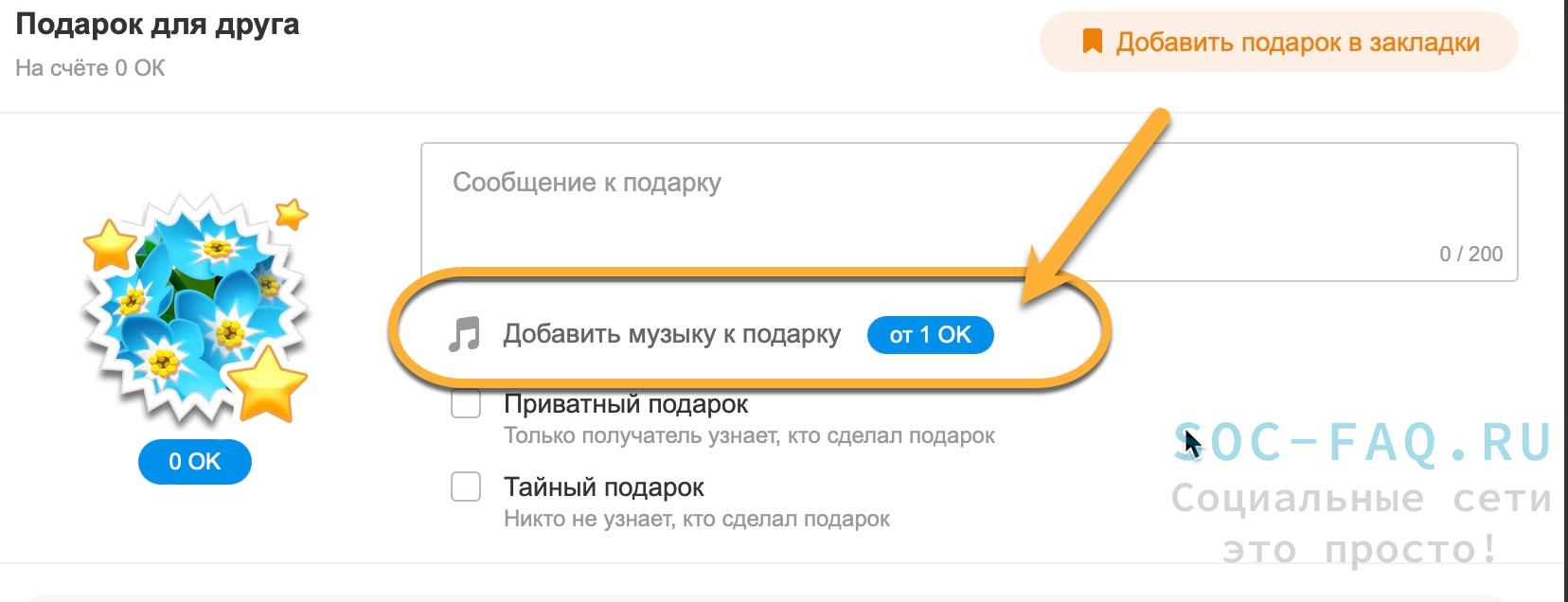This screenshot has height=602, width=1568.
Task: Click the 0 / 200 character counter
Action: click(x=1470, y=254)
